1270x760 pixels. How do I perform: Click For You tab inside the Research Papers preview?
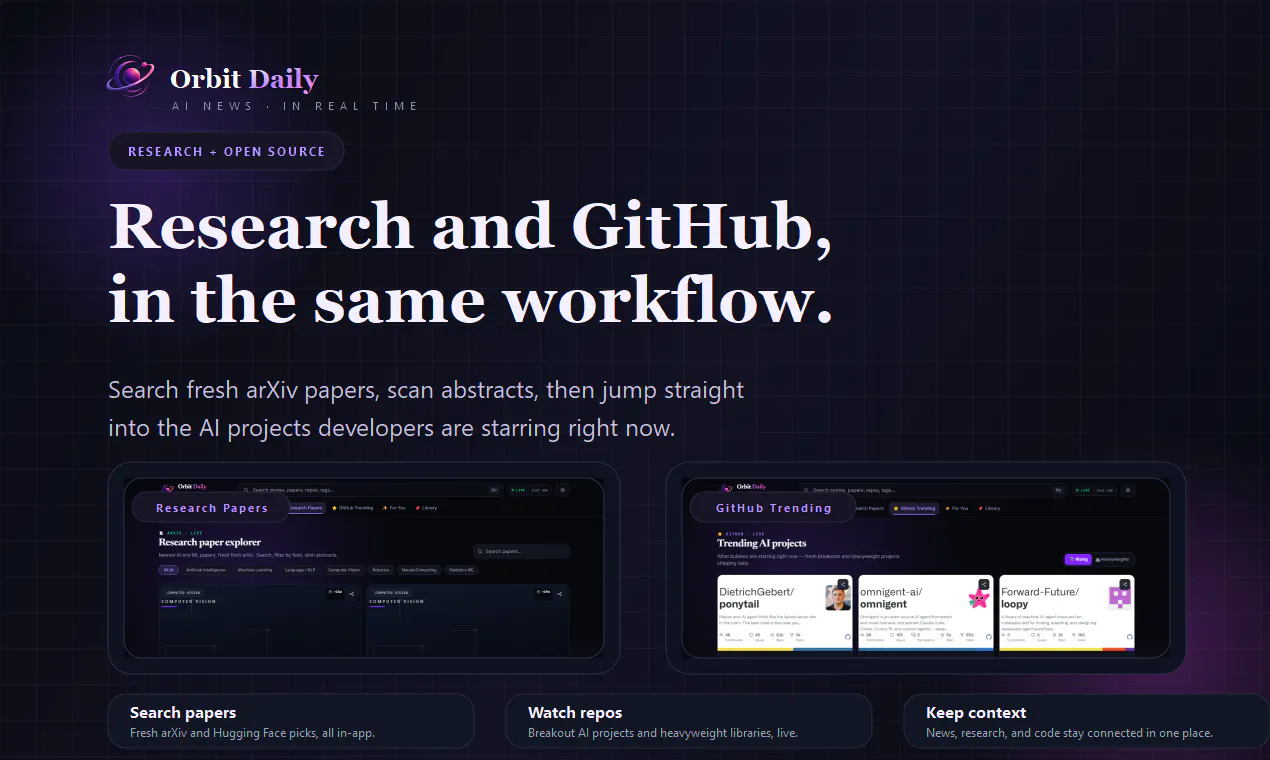tap(394, 508)
